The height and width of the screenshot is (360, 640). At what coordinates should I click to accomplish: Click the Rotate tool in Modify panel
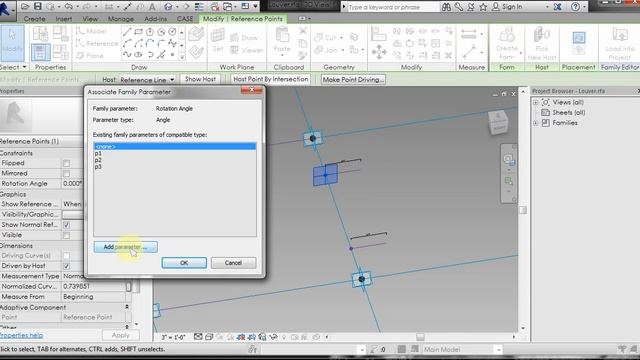(x=410, y=43)
